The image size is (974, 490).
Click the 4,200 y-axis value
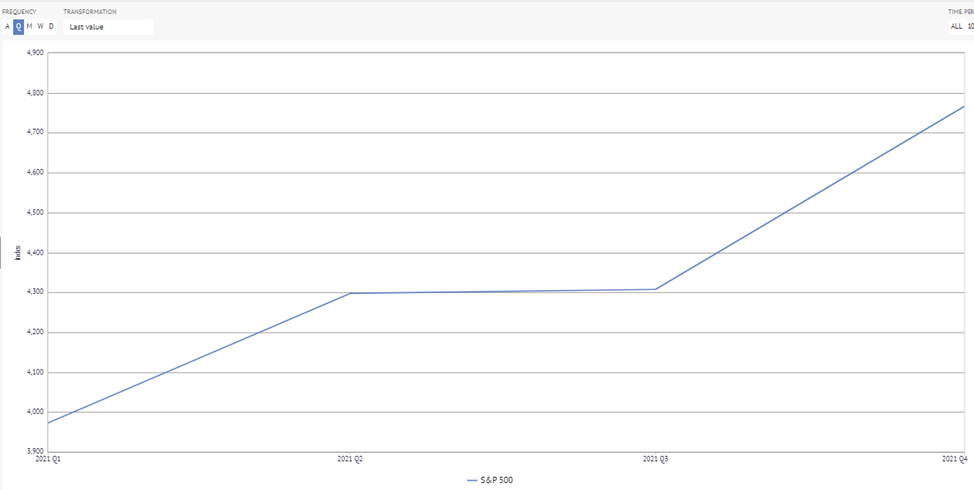point(35,332)
